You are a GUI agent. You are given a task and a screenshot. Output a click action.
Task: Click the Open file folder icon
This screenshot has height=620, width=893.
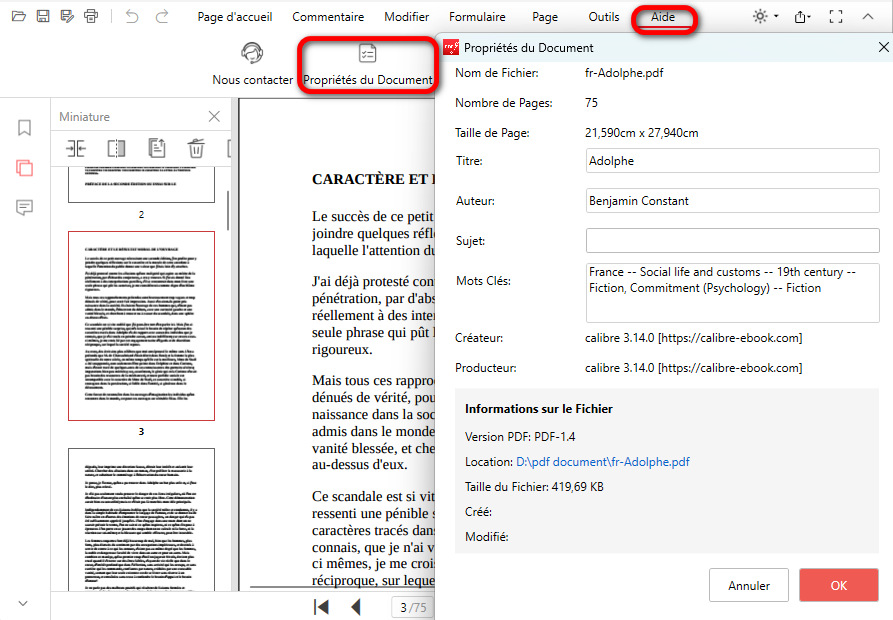click(18, 16)
